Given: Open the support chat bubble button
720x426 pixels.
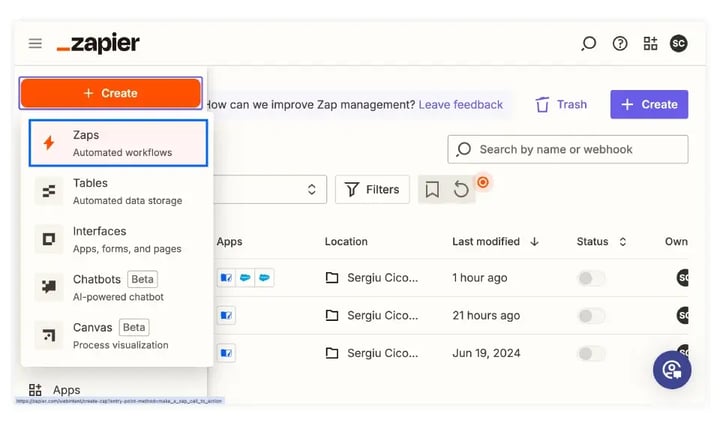Looking at the screenshot, I should point(672,370).
